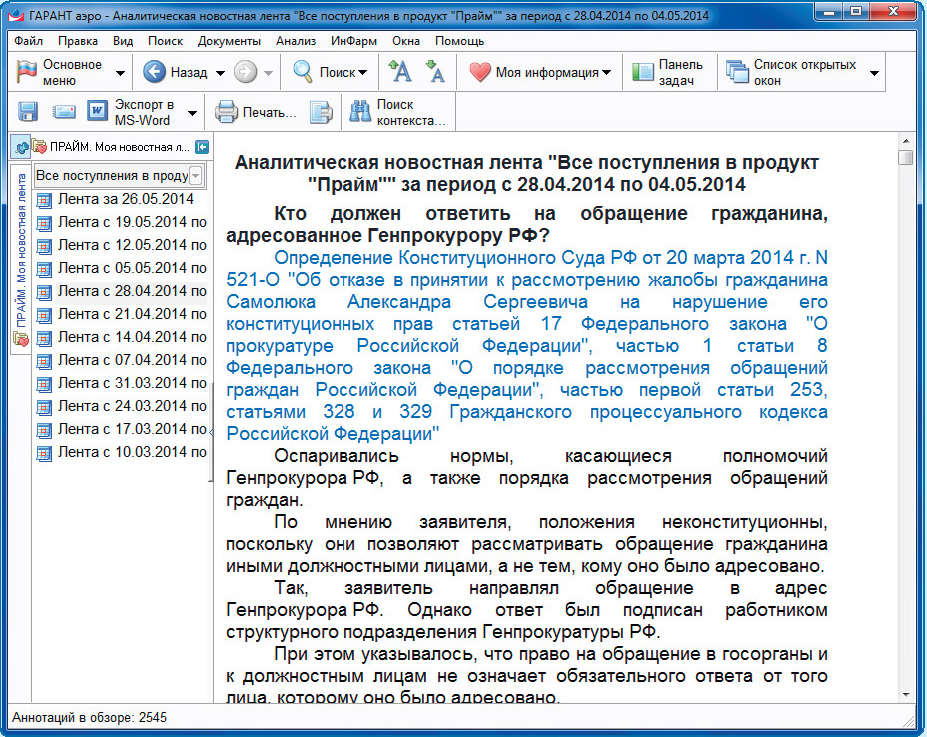Expand the Основное меню dropdown arrow
The width and height of the screenshot is (927, 737).
(x=120, y=73)
